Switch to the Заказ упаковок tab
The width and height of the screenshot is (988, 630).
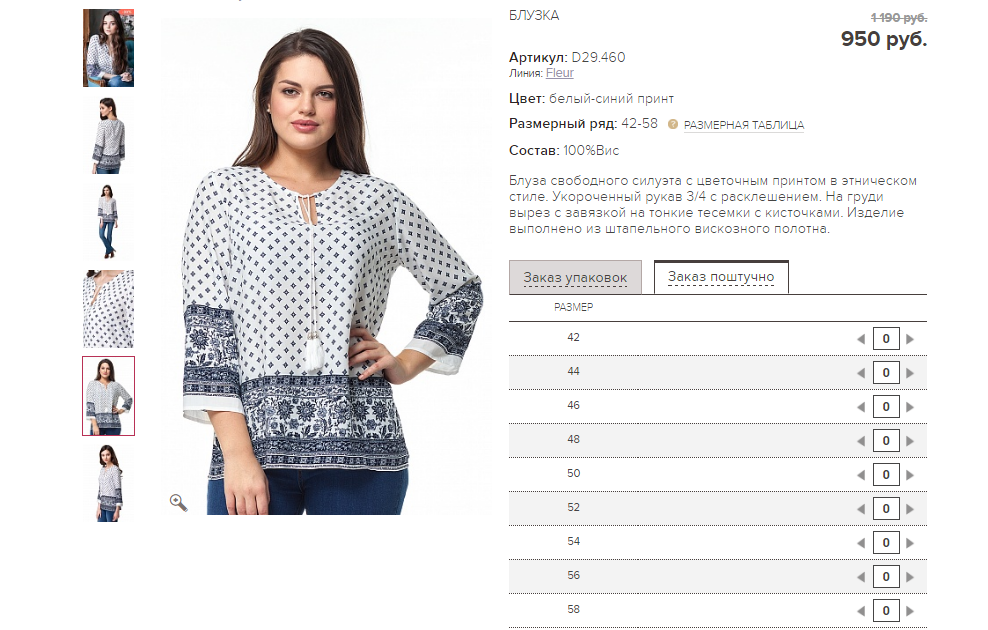[575, 277]
